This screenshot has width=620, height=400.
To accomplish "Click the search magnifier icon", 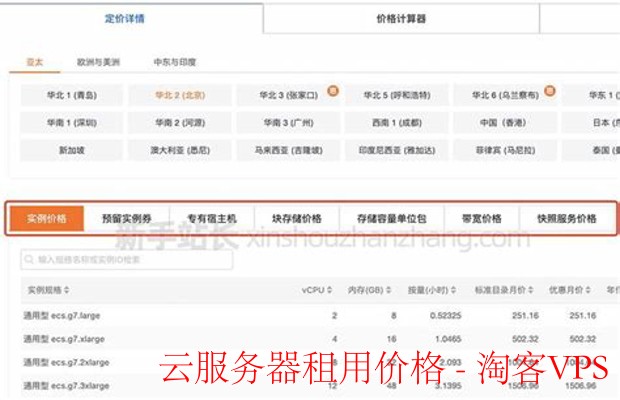I will pyautogui.click(x=29, y=260).
